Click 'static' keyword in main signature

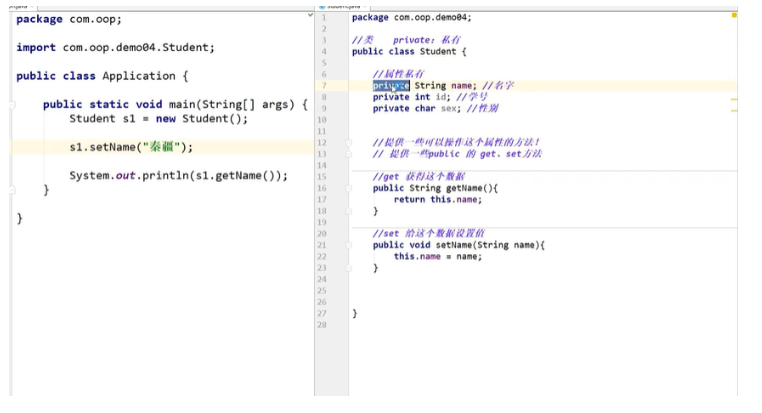coord(109,104)
